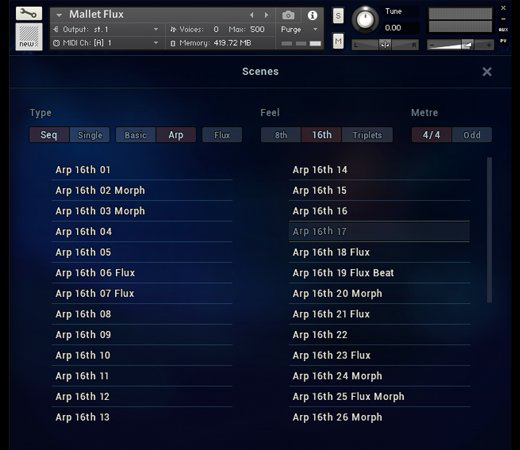520x450 pixels.
Task: Toggle the Arp type filter
Action: [x=176, y=135]
